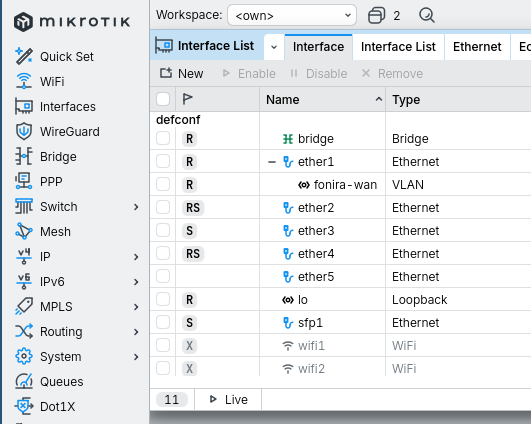This screenshot has width=531, height=424.
Task: Open the windows count icon beside Workspace
Action: click(377, 16)
